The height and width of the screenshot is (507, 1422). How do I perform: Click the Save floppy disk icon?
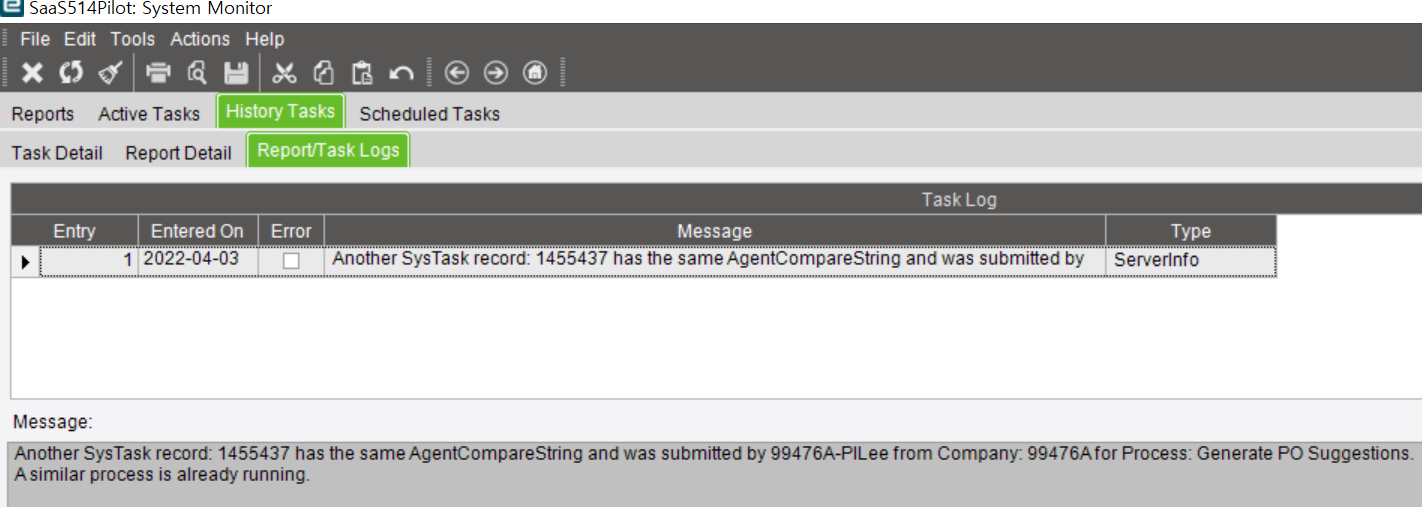tap(236, 72)
